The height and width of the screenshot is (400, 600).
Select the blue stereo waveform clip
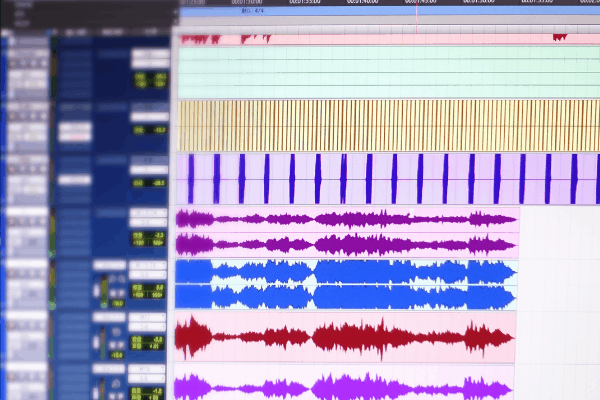(346, 285)
